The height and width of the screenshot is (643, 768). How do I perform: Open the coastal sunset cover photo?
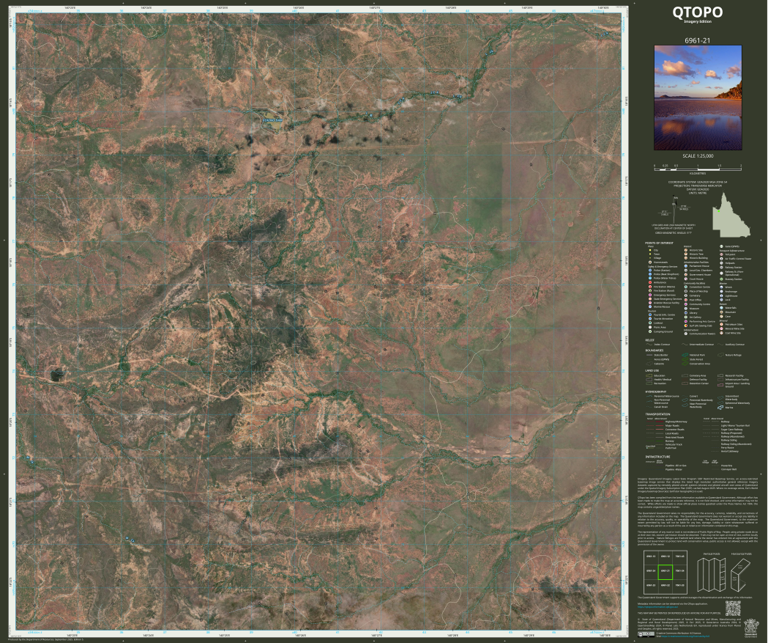(697, 98)
